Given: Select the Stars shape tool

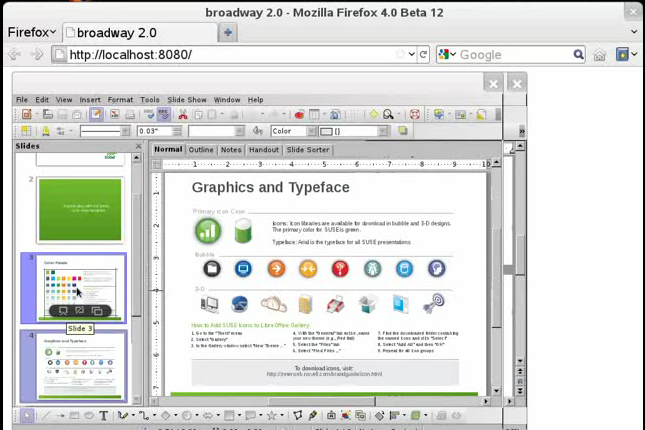Looking at the screenshot, I should pyautogui.click(x=271, y=416).
